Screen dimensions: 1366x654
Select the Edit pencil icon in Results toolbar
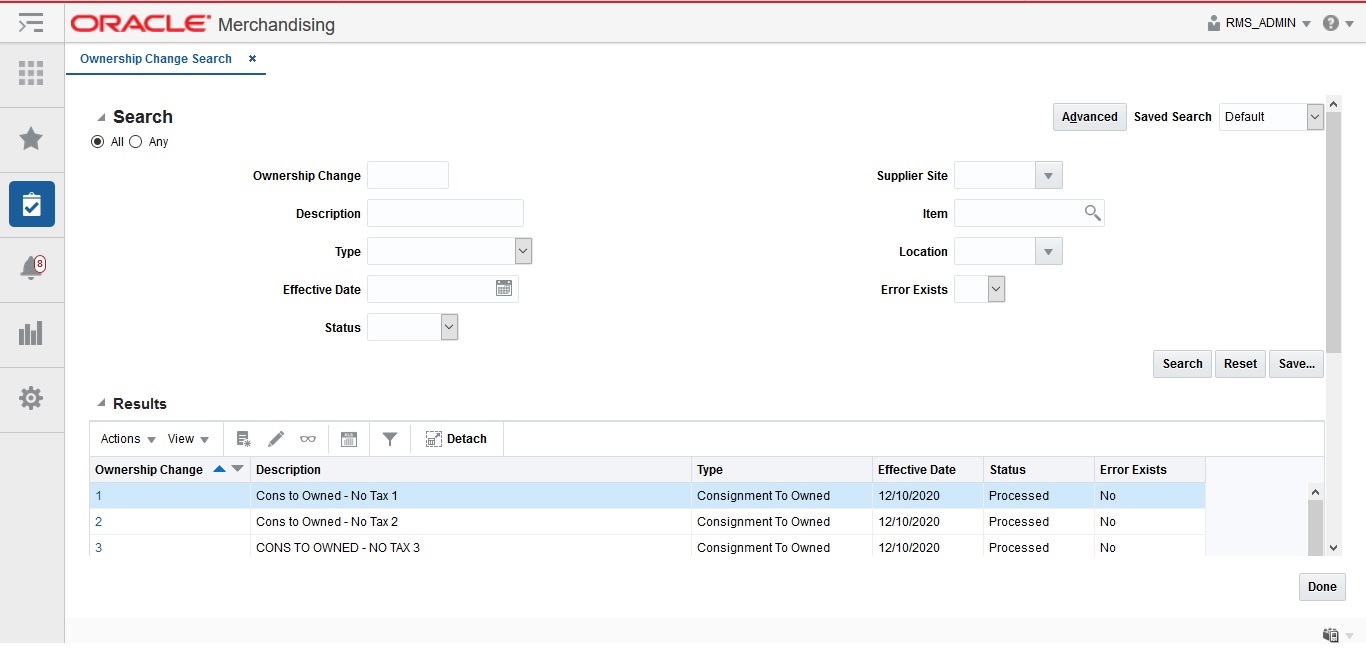276,439
